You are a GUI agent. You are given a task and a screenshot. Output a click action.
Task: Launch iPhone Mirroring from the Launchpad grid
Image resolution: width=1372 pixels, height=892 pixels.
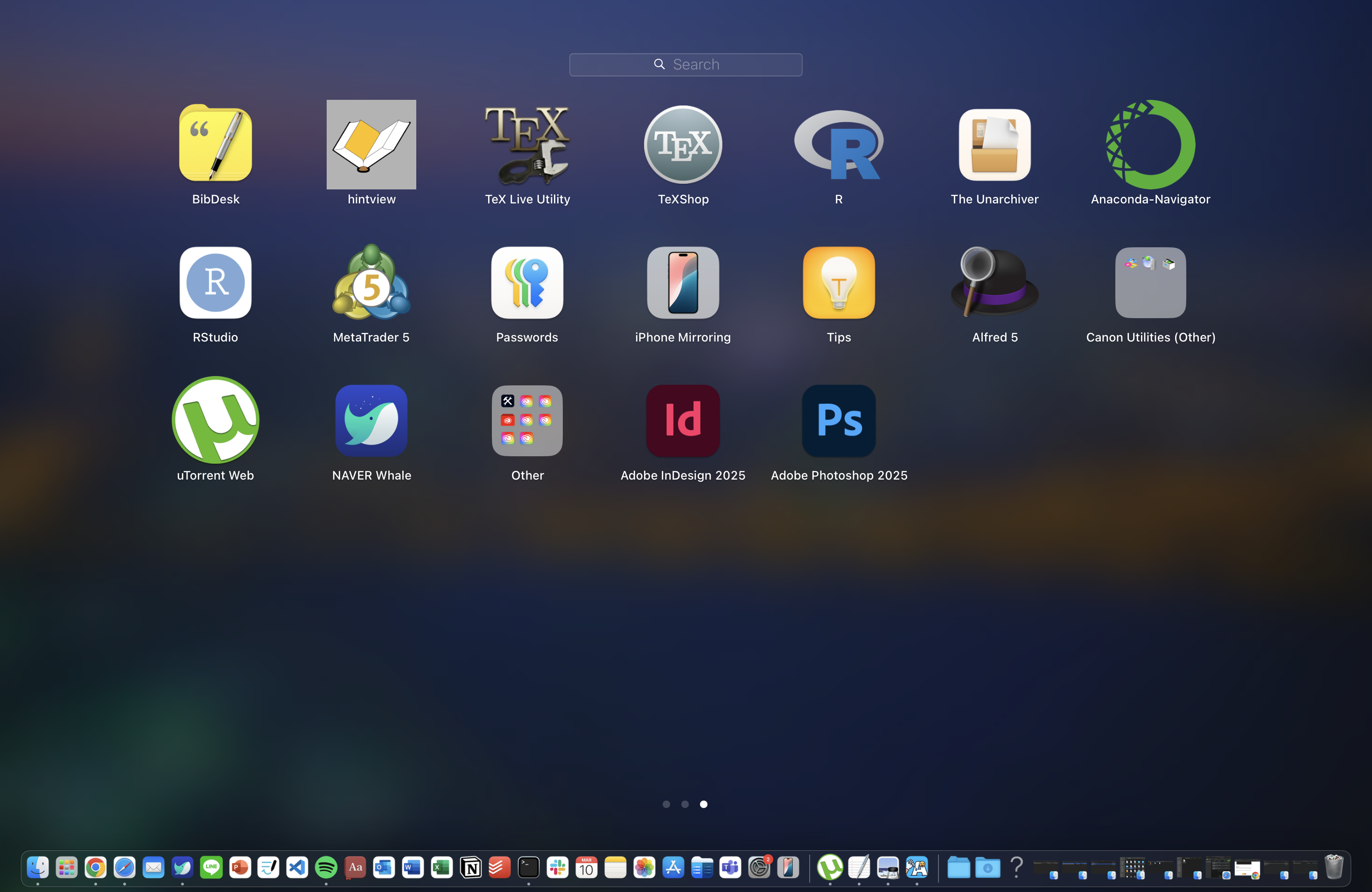tap(683, 282)
